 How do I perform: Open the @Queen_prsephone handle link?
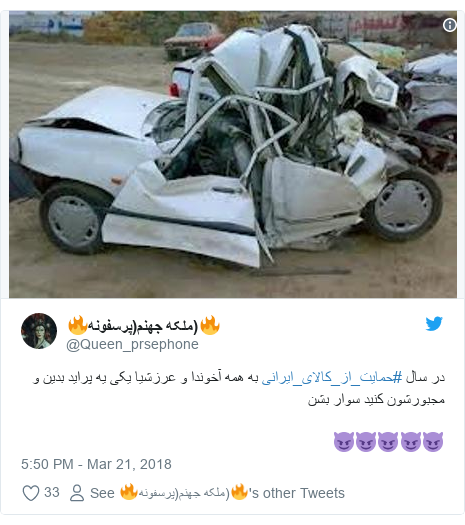(x=132, y=345)
